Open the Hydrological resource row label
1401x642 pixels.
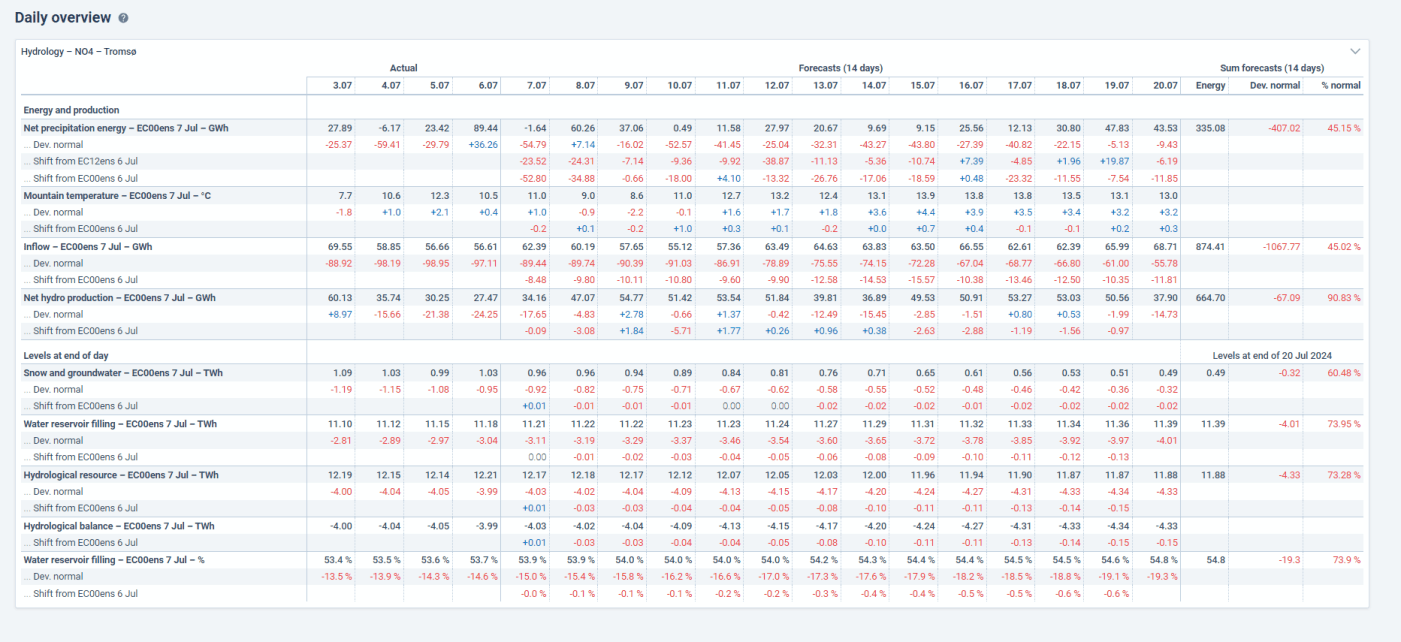(121, 475)
